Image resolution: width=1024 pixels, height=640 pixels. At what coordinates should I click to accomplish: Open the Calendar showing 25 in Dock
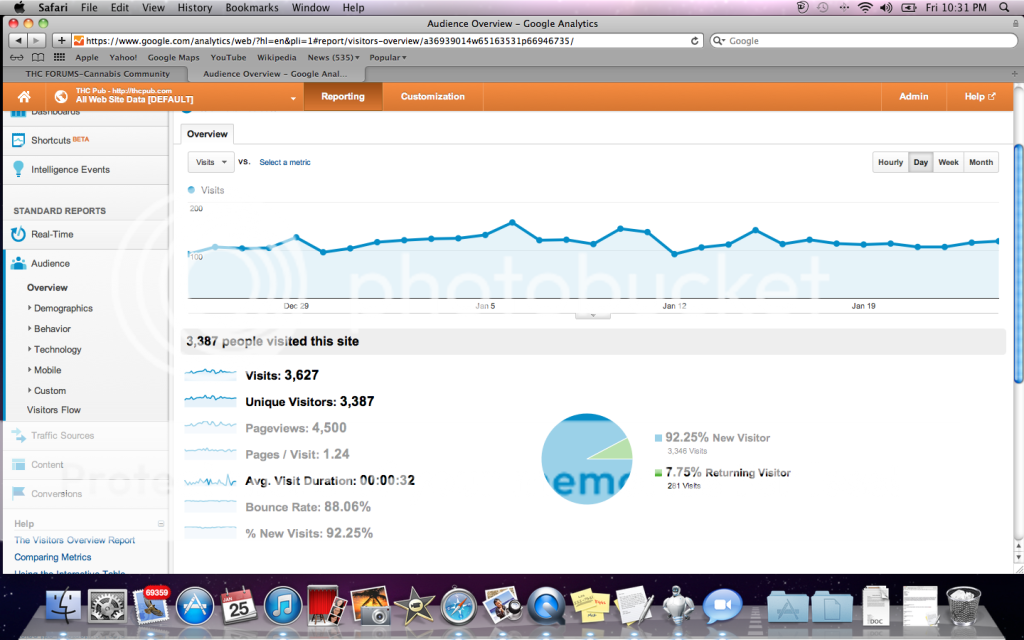tap(238, 605)
